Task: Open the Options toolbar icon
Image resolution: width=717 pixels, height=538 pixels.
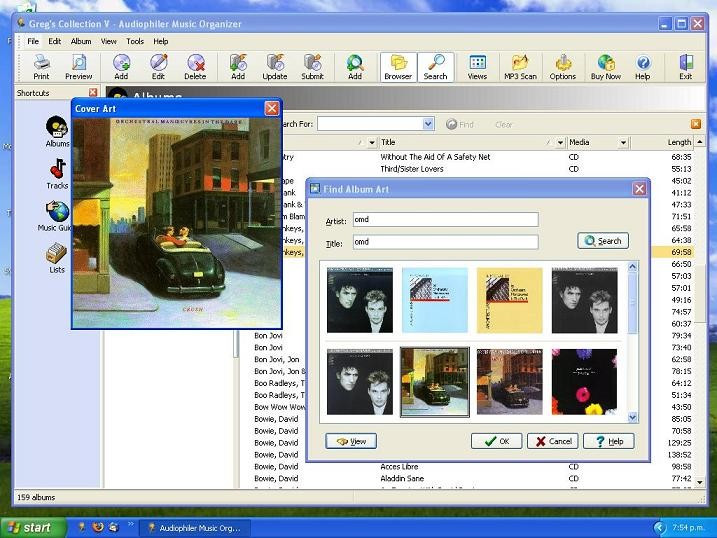Action: tap(563, 67)
